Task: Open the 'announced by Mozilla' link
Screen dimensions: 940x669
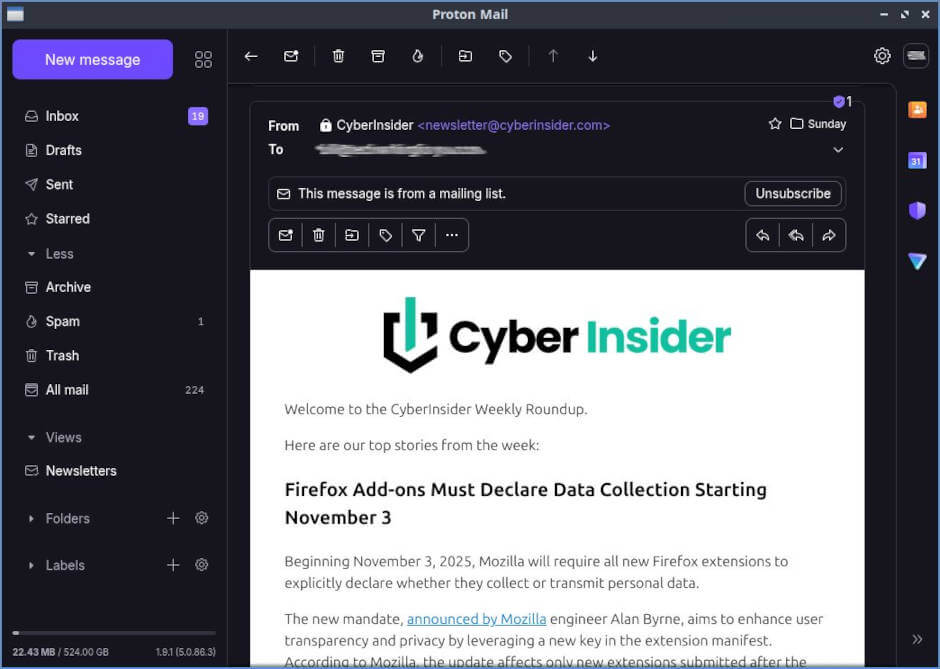Action: click(x=476, y=618)
